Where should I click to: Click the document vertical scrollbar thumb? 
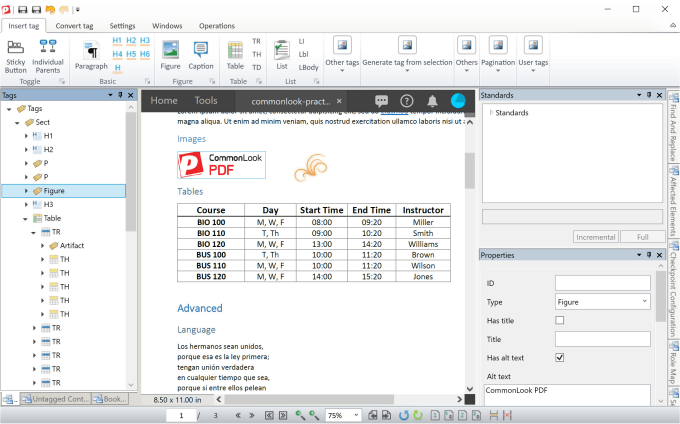pyautogui.click(x=470, y=170)
